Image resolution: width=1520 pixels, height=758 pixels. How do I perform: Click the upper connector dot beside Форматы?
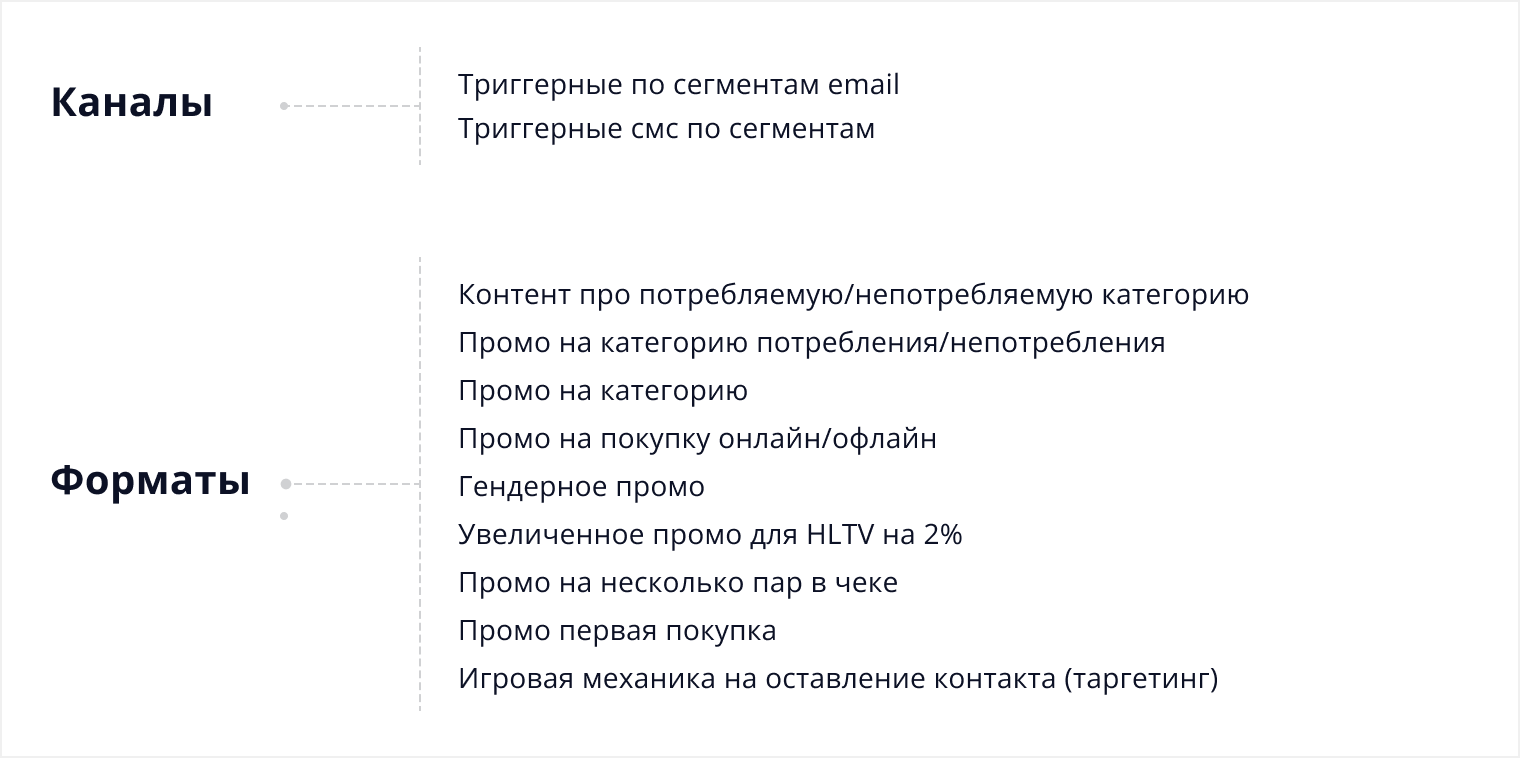click(x=285, y=484)
